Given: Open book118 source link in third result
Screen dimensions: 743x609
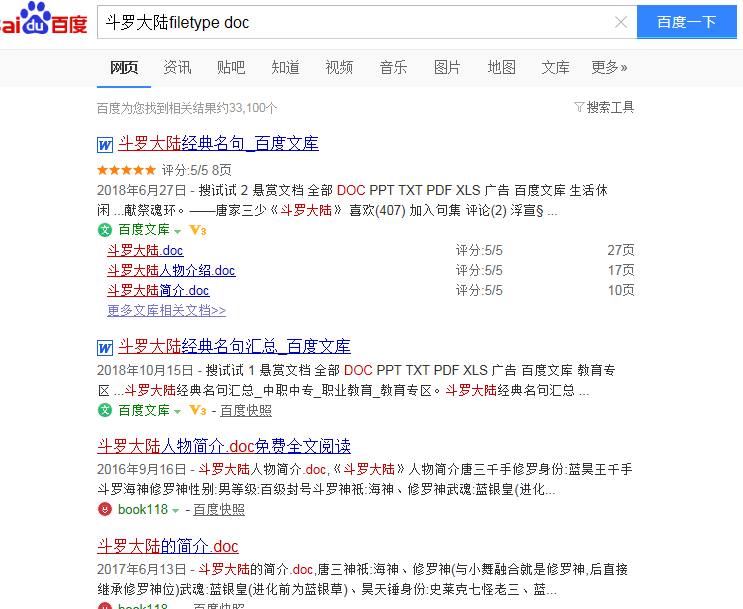Looking at the screenshot, I should pyautogui.click(x=143, y=509).
